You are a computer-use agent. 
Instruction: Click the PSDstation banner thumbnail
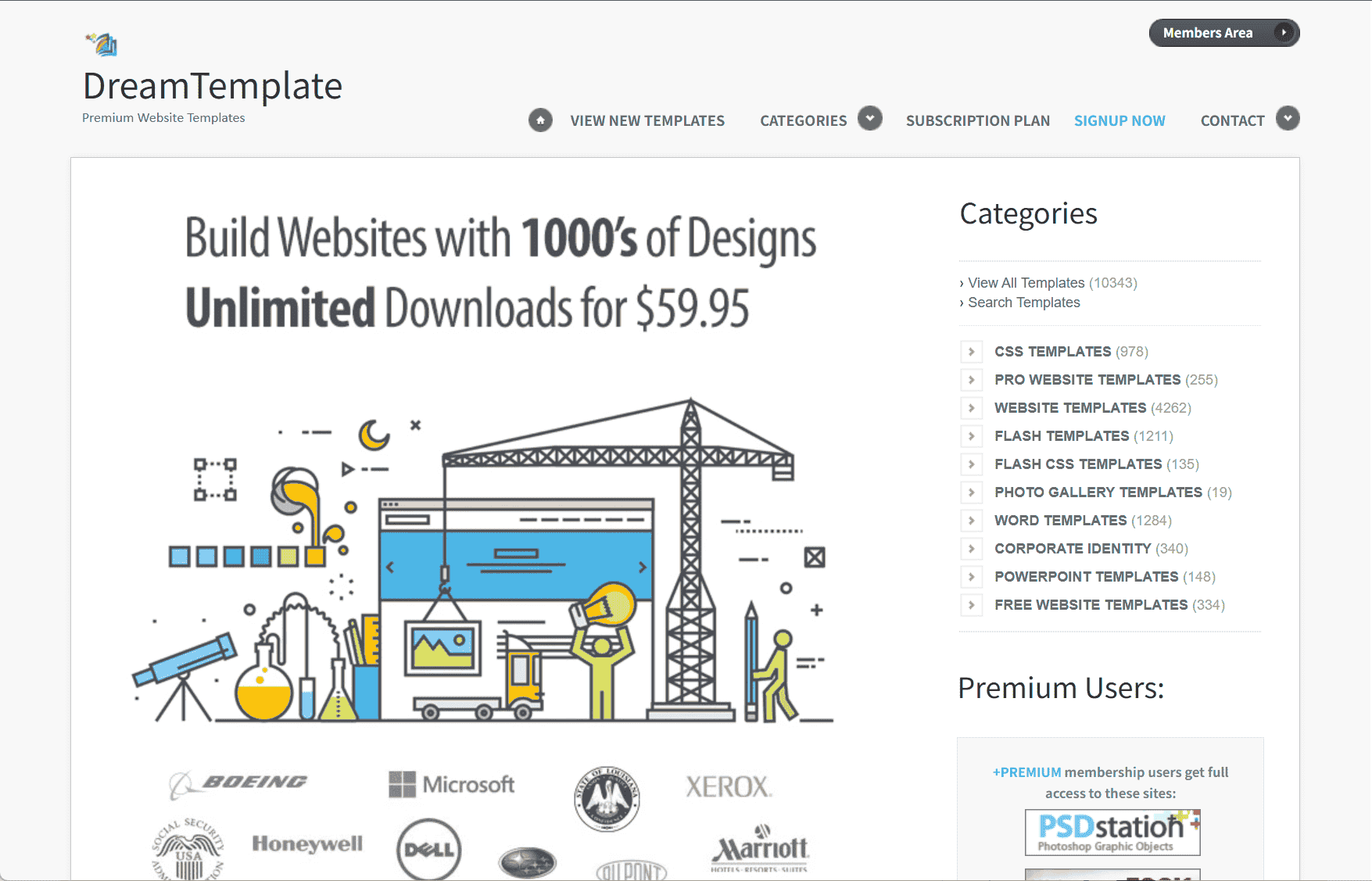(x=1112, y=833)
